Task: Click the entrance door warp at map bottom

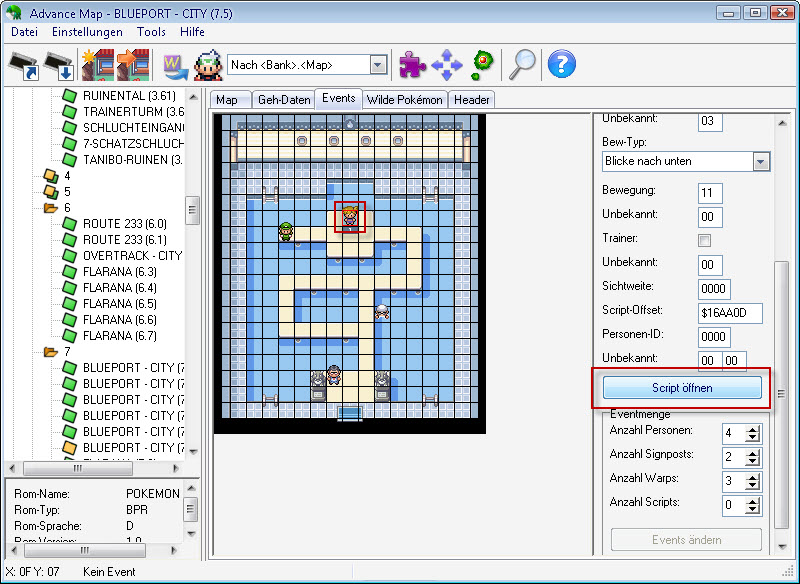Action: pyautogui.click(x=350, y=413)
